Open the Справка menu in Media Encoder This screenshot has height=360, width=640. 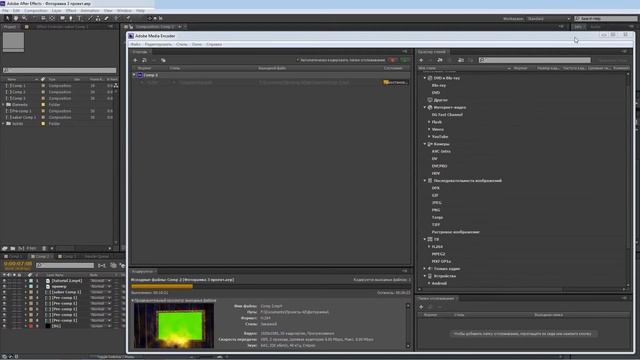[x=214, y=44]
